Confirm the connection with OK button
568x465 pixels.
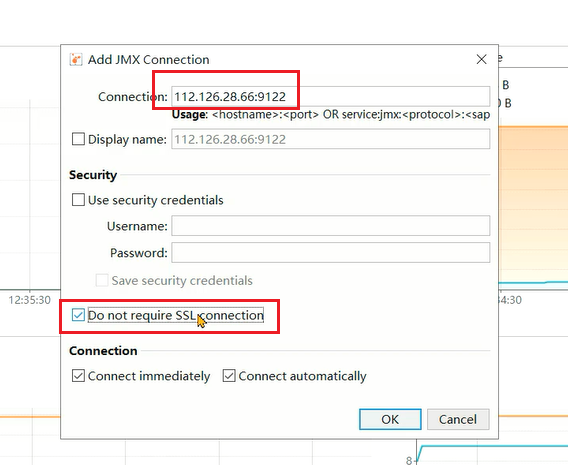[390, 419]
